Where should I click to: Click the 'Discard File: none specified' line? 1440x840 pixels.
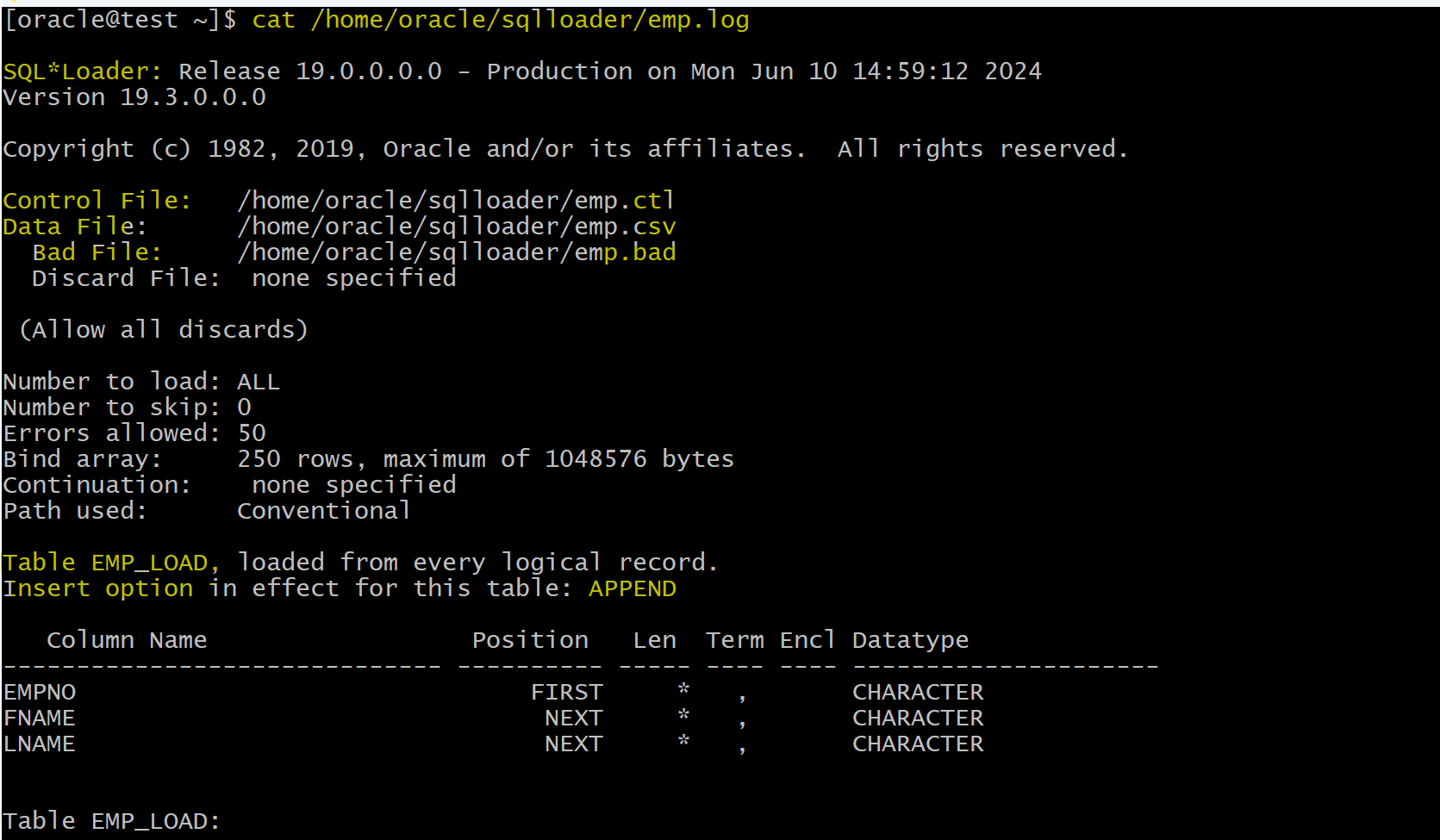tap(244, 278)
